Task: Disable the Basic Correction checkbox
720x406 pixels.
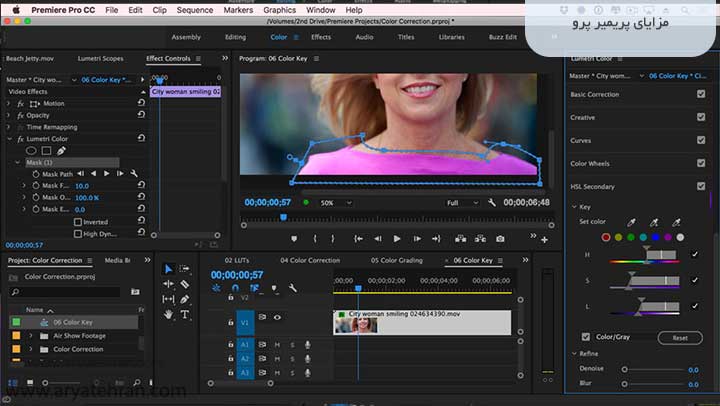Action: (x=701, y=94)
